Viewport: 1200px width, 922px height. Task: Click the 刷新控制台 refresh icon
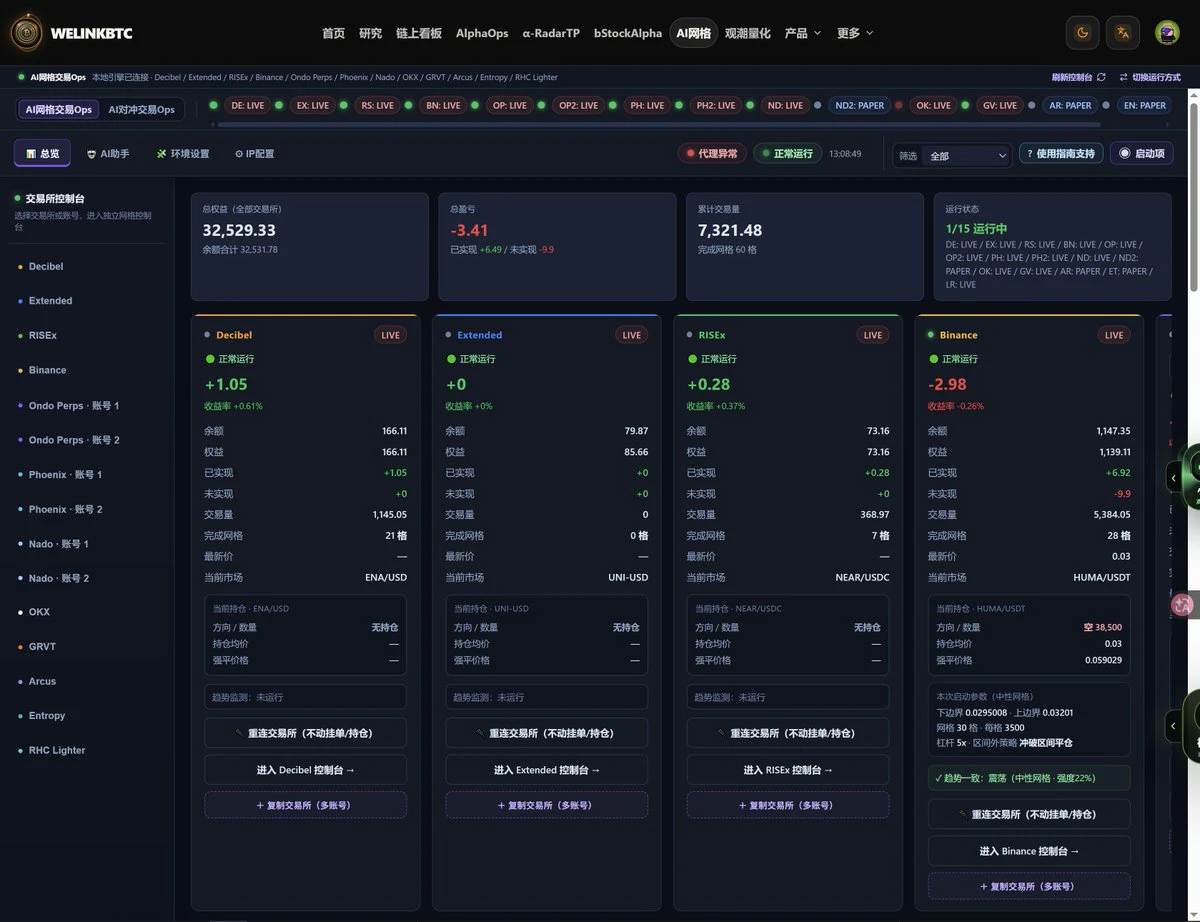coord(1101,77)
